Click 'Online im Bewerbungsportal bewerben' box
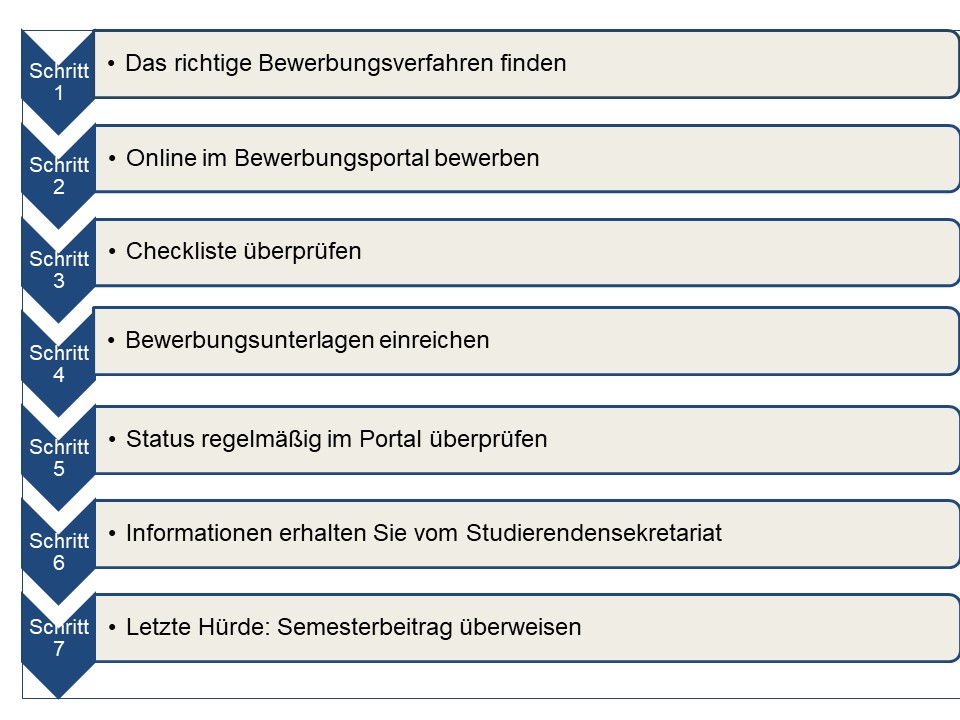 526,159
